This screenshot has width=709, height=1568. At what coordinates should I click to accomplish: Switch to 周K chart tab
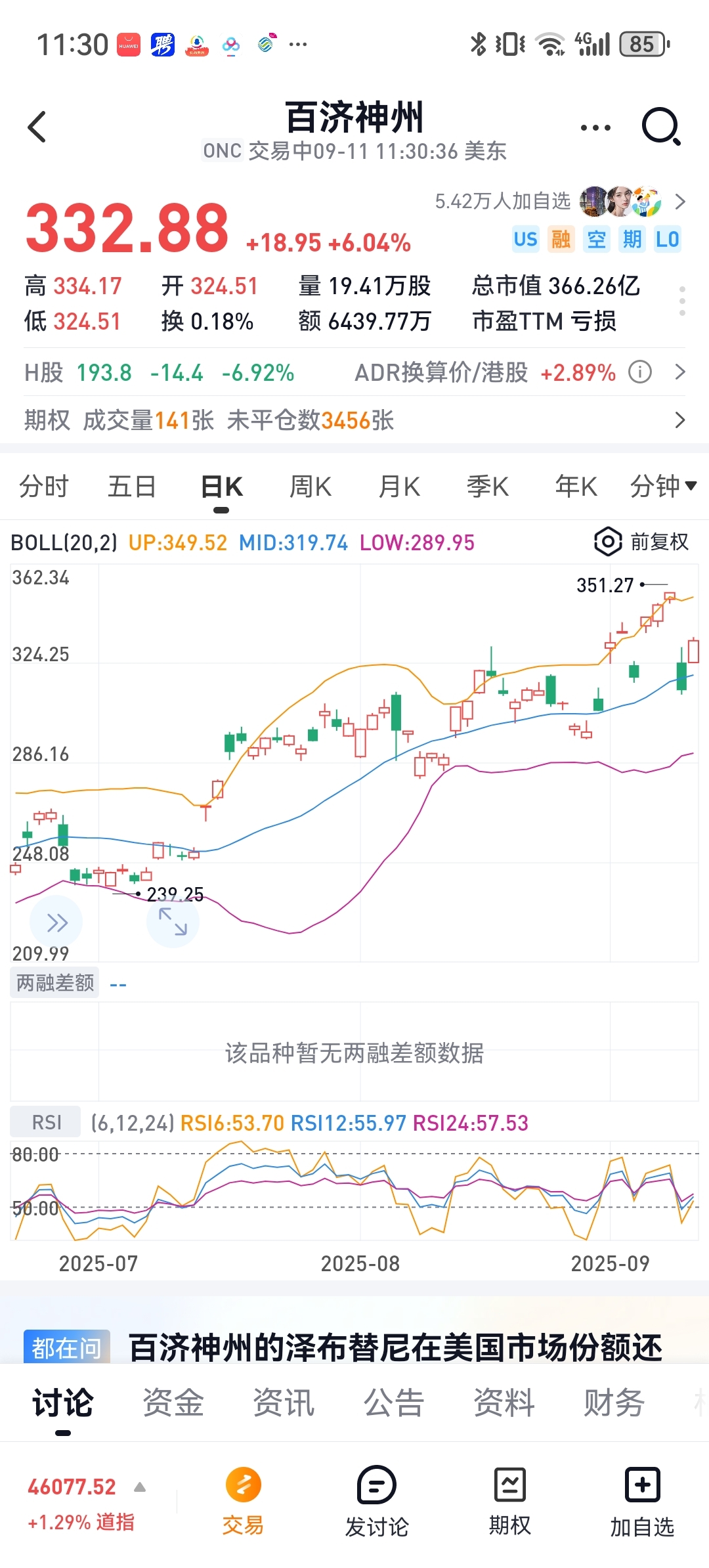311,487
